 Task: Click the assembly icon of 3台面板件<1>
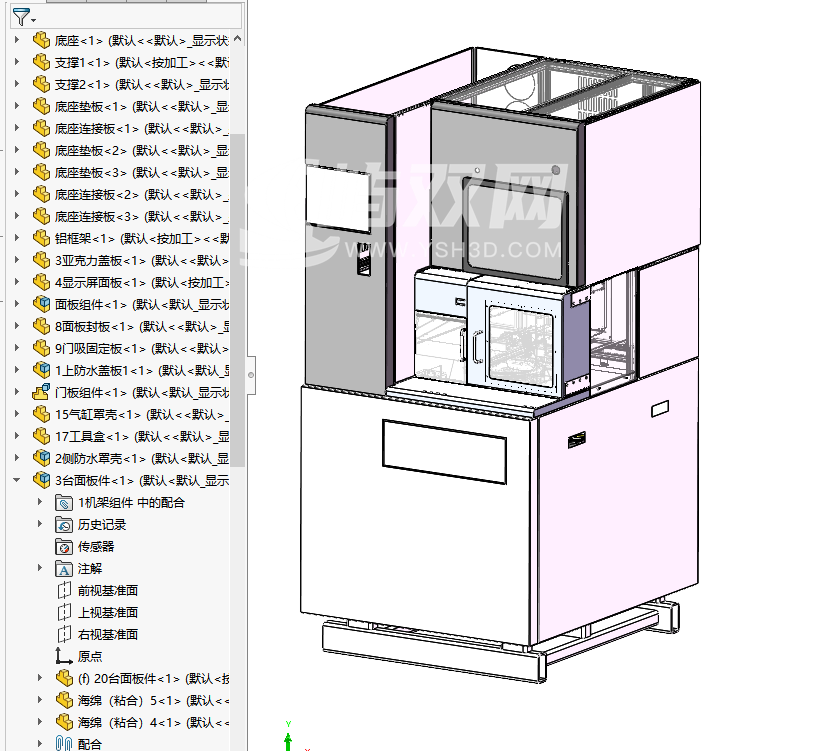click(x=41, y=480)
